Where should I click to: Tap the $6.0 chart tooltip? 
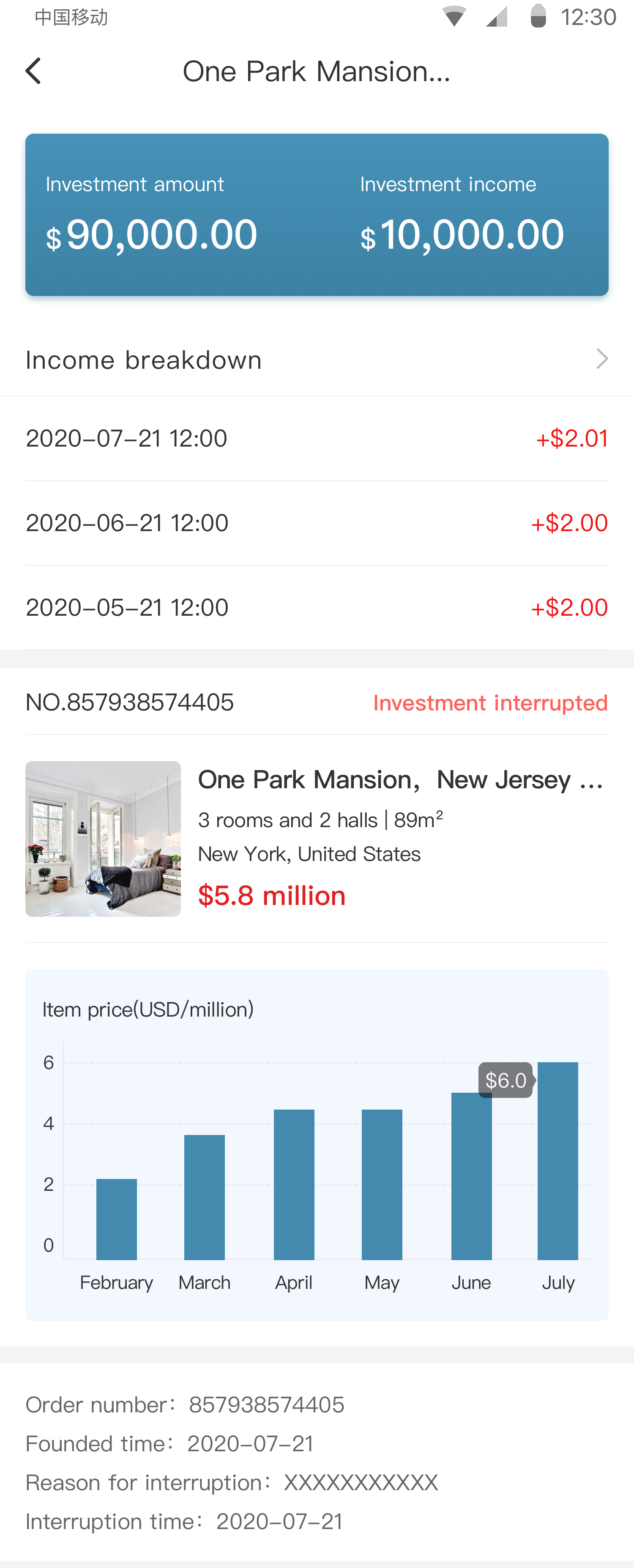click(505, 1080)
